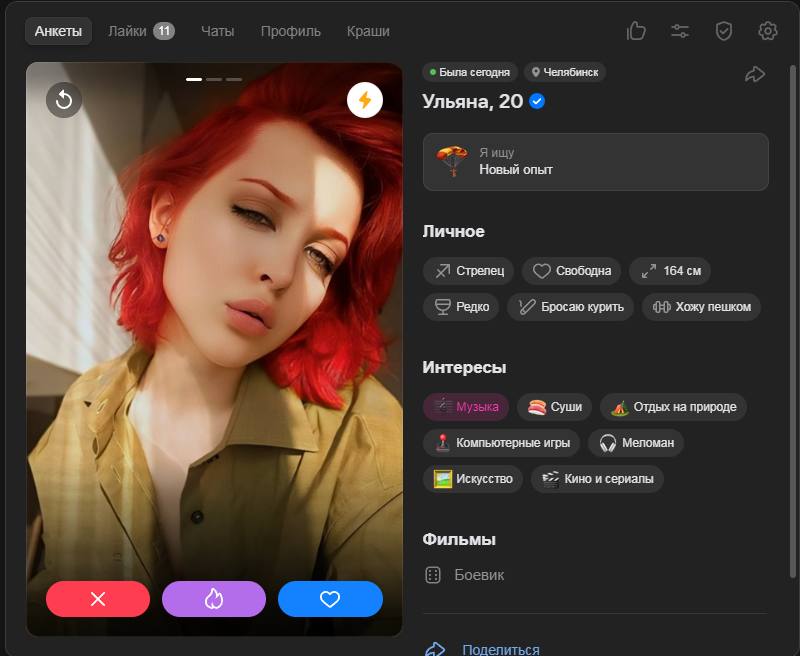
Task: Click the Поделиться link
Action: (x=500, y=649)
